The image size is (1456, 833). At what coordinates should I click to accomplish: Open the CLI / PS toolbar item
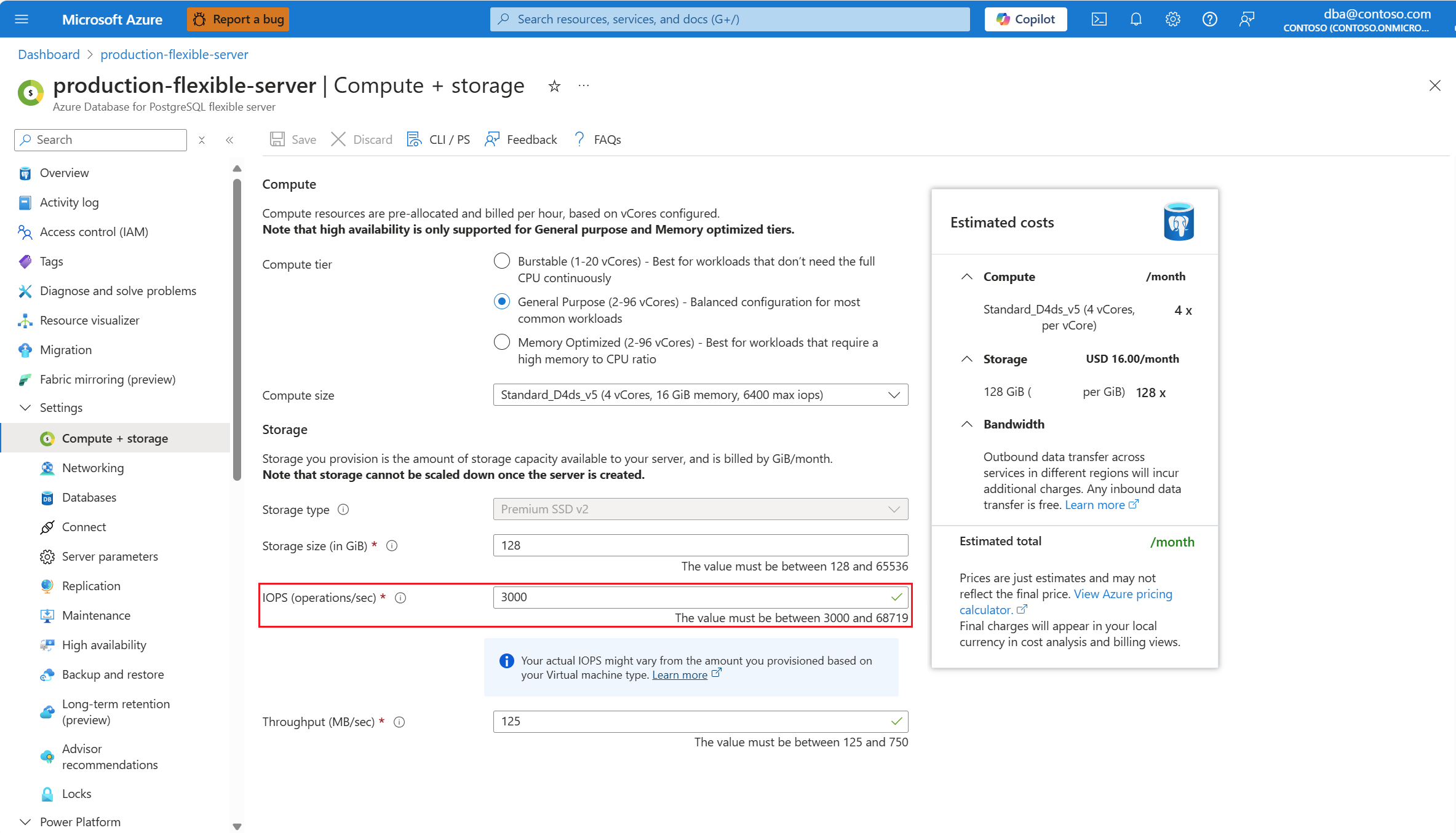tap(439, 140)
